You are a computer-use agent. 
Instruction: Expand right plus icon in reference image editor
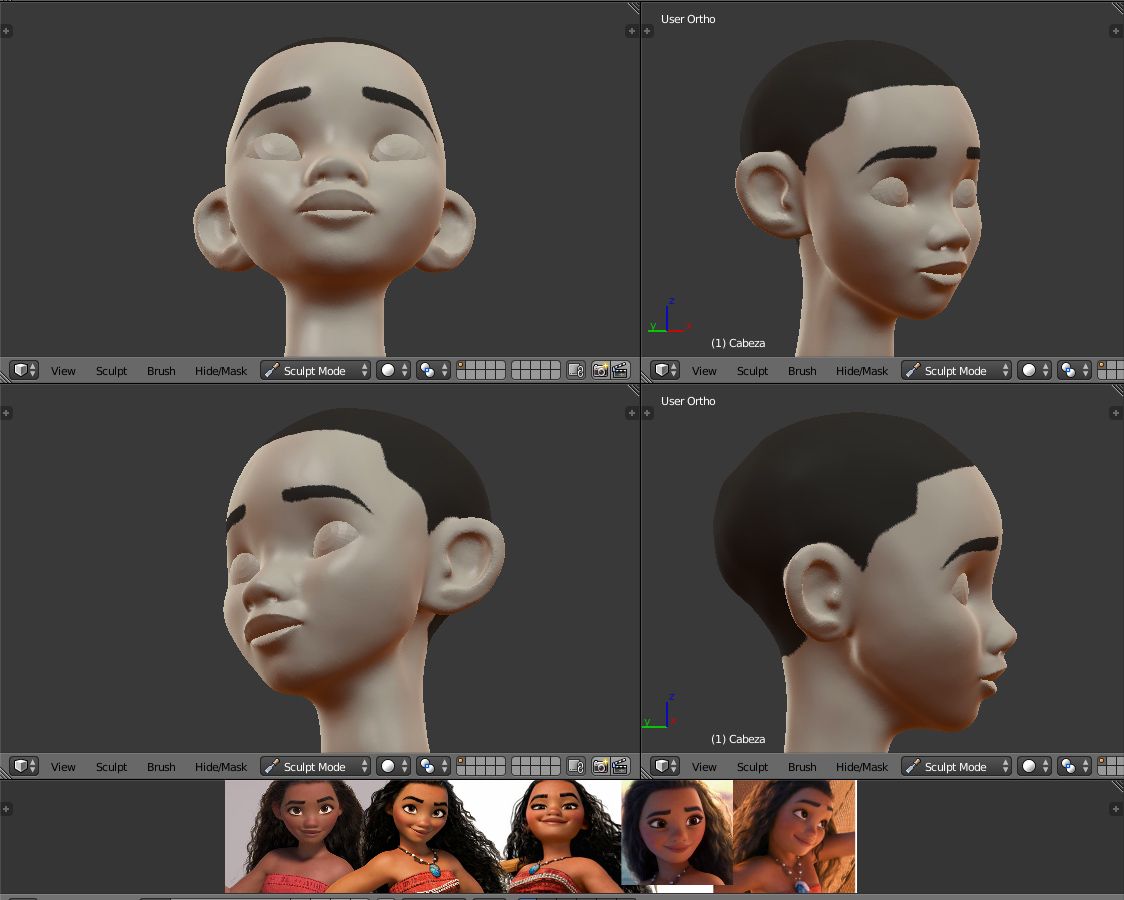coord(1115,809)
